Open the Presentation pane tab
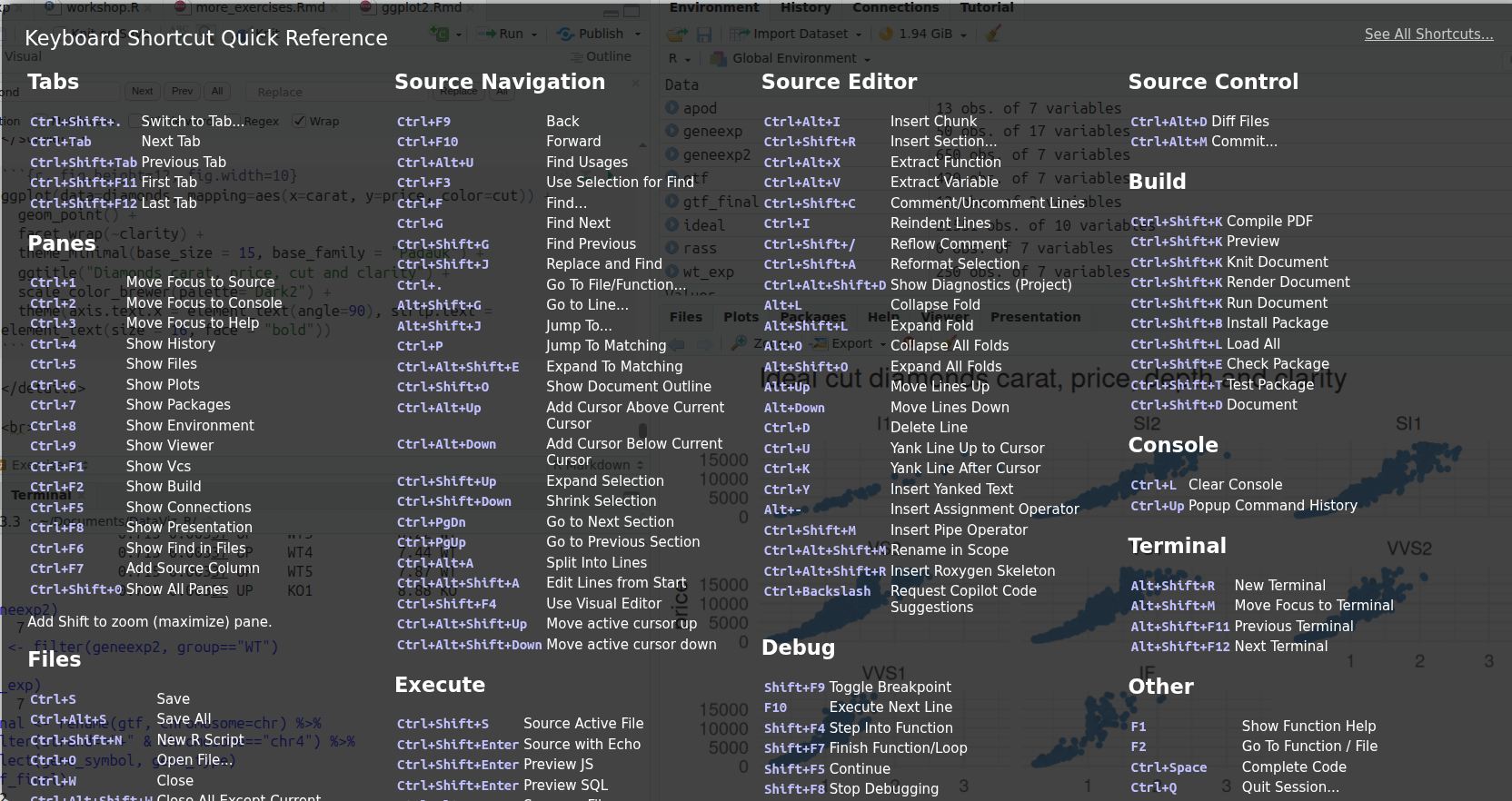The image size is (1512, 801). click(1035, 317)
